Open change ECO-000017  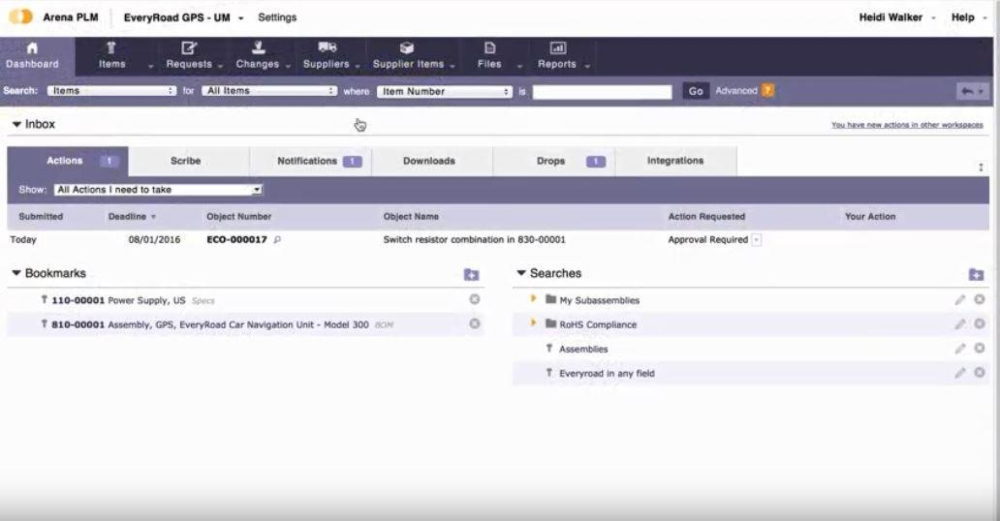pyautogui.click(x=237, y=240)
